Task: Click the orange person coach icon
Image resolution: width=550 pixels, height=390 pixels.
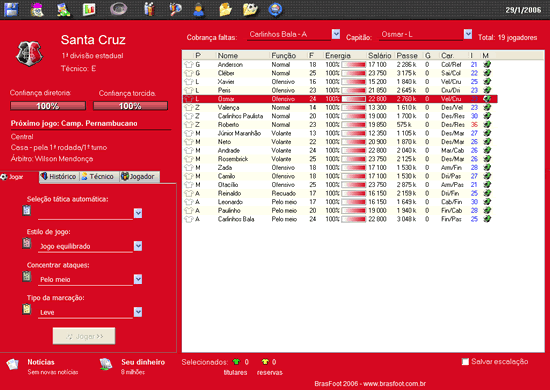Action: [199, 9]
